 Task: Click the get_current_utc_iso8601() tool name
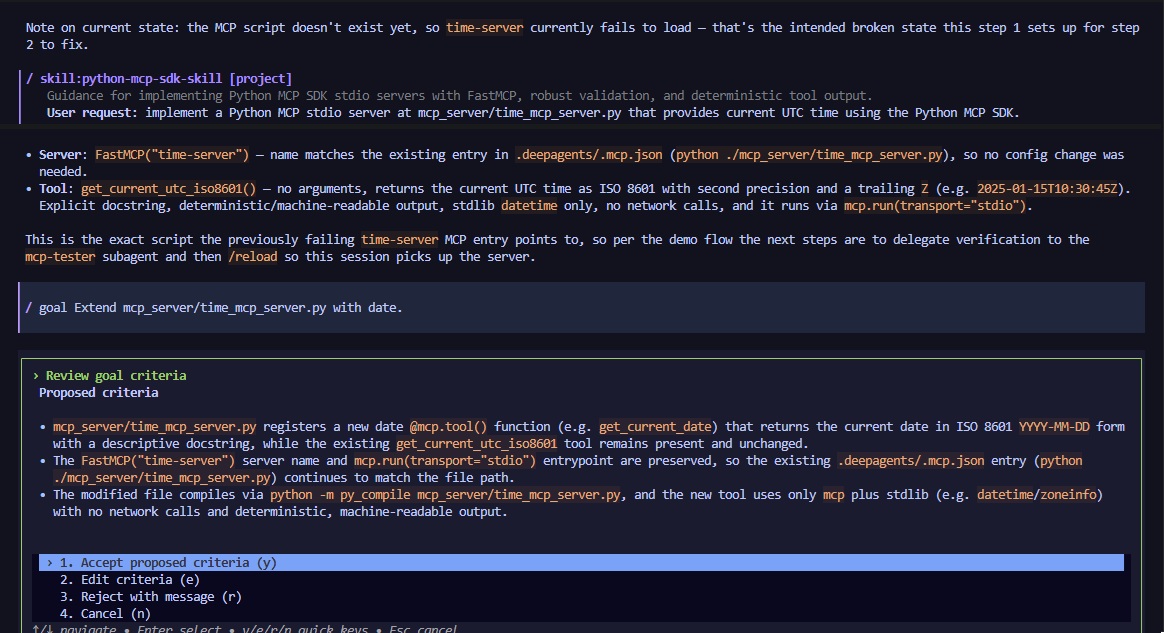pyautogui.click(x=169, y=188)
